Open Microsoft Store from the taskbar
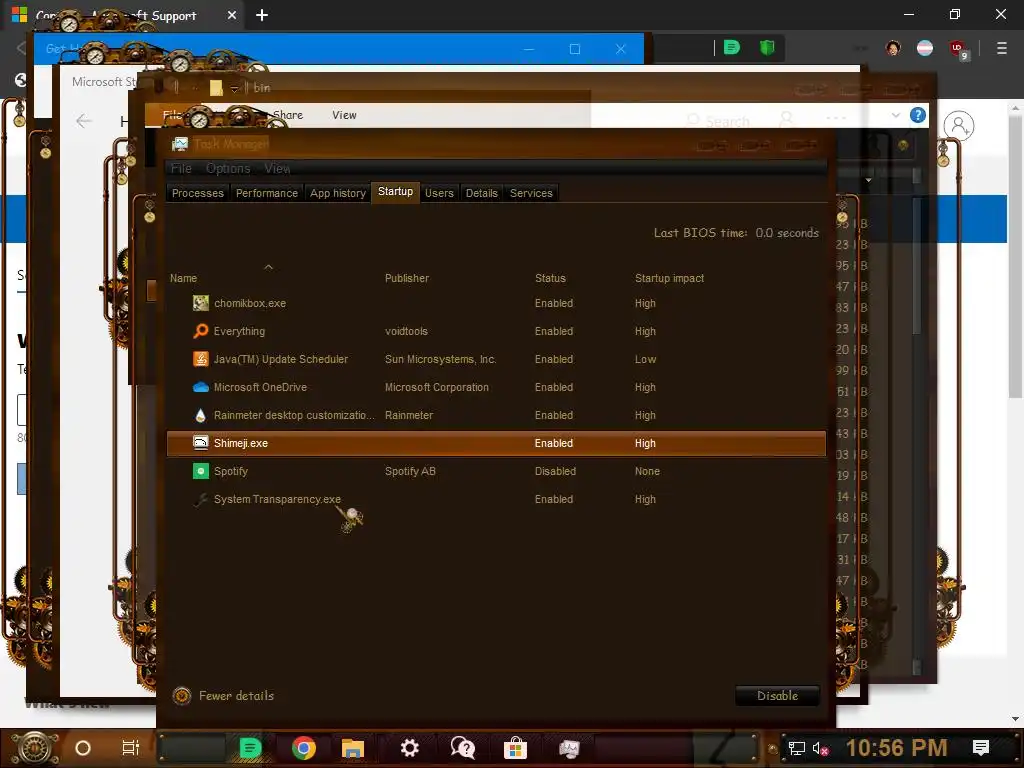This screenshot has width=1024, height=768. [515, 748]
